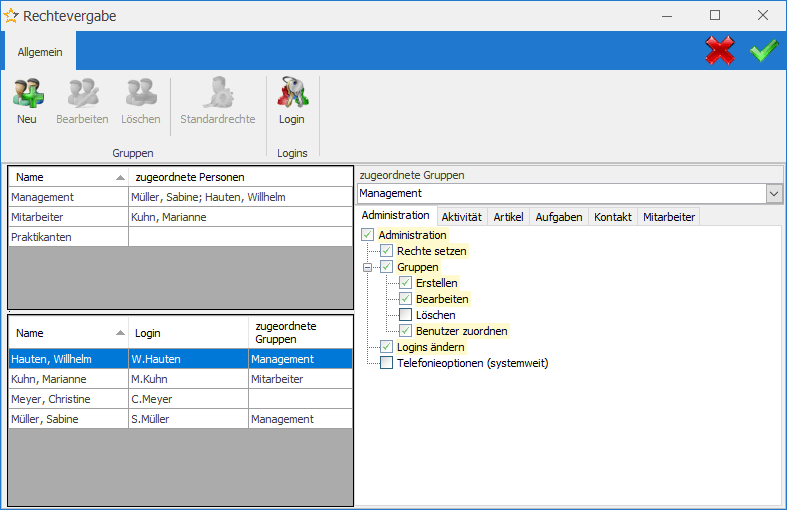Enable Telefonieoptionen (systemweit) checkbox
The height and width of the screenshot is (510, 787).
tap(386, 362)
